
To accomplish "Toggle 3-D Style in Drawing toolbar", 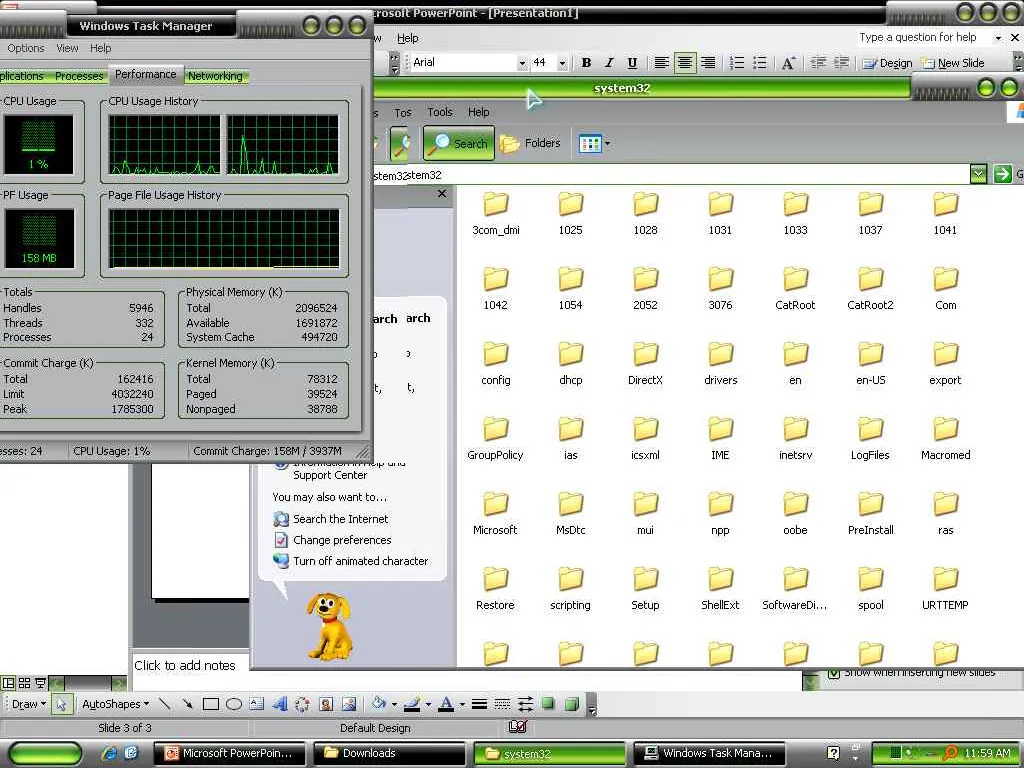I will pos(571,704).
